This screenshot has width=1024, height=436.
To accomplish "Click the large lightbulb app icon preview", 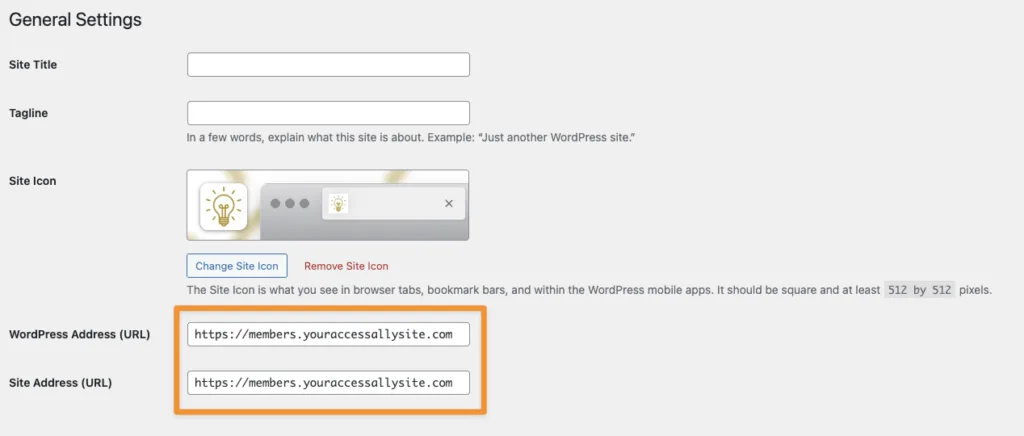I will click(223, 206).
